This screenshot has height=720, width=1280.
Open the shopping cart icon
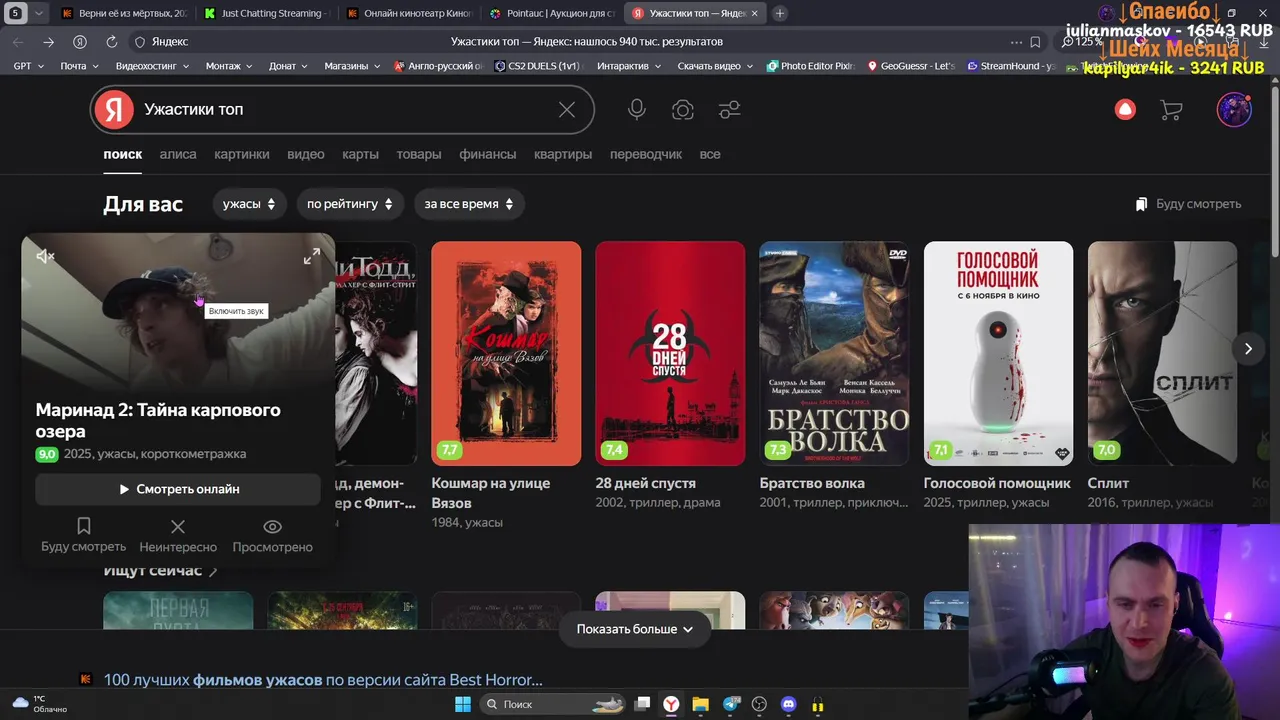[1171, 110]
